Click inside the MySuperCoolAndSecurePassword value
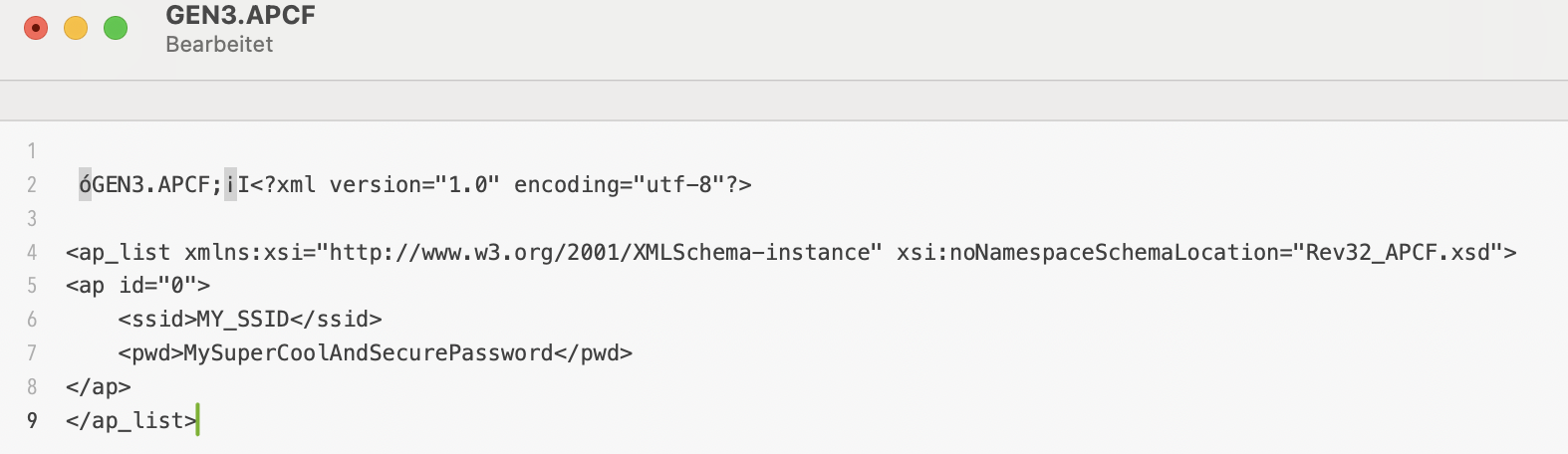Screen dimensions: 1568x454 [368, 353]
